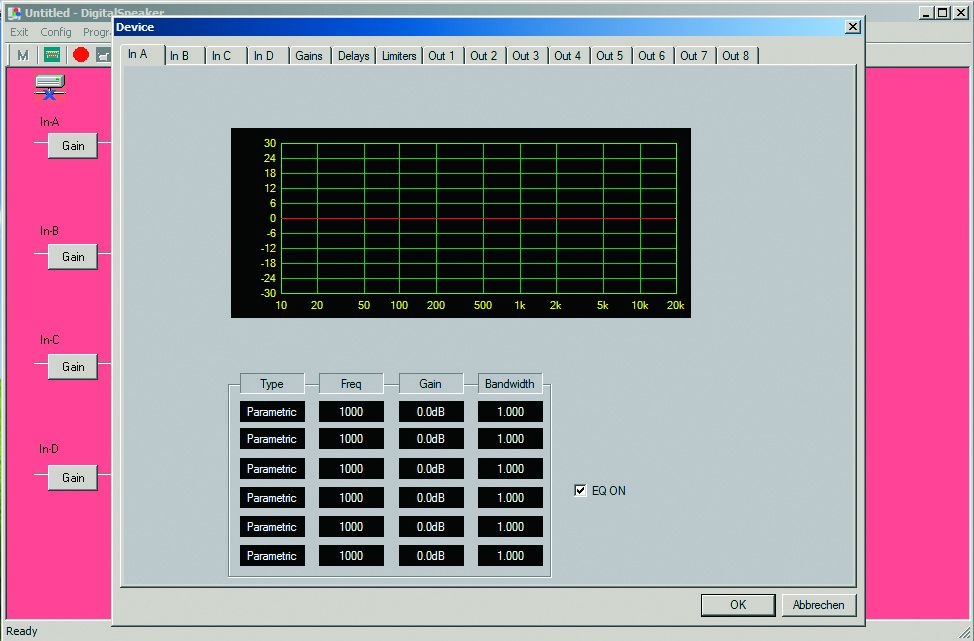Select the Out 3 tab
The width and height of the screenshot is (974, 641).
pos(526,56)
